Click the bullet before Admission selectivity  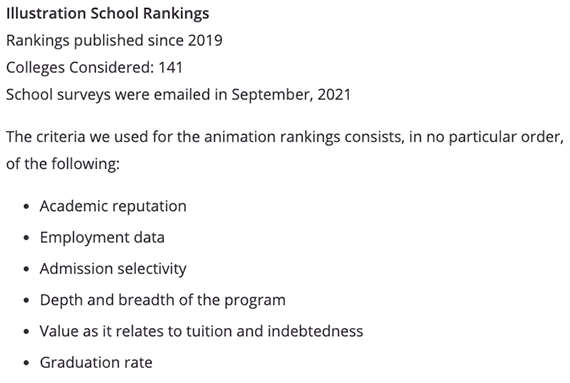point(26,269)
